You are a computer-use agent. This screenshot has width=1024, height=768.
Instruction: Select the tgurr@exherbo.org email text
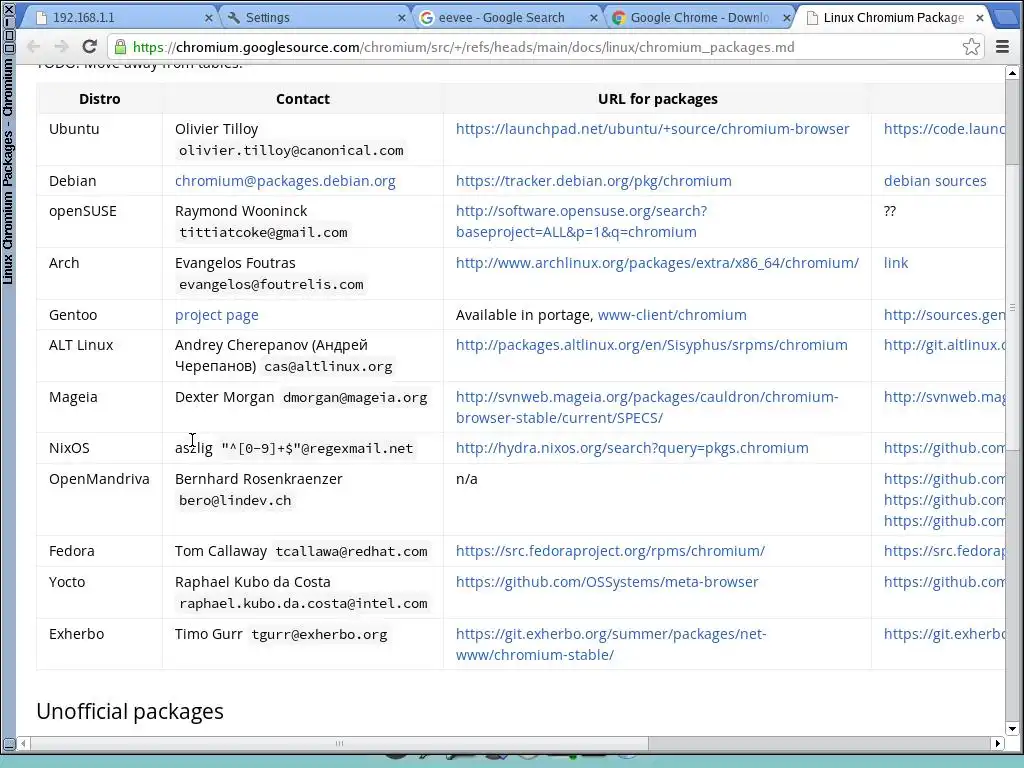[x=319, y=635]
